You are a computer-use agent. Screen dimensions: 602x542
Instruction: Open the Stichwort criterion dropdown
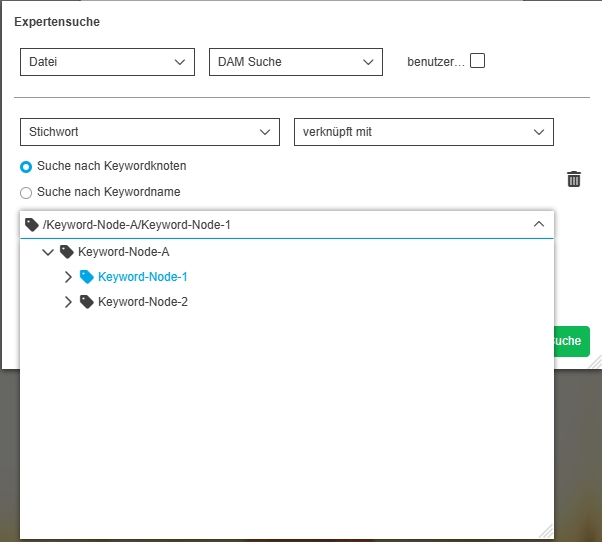click(x=149, y=132)
